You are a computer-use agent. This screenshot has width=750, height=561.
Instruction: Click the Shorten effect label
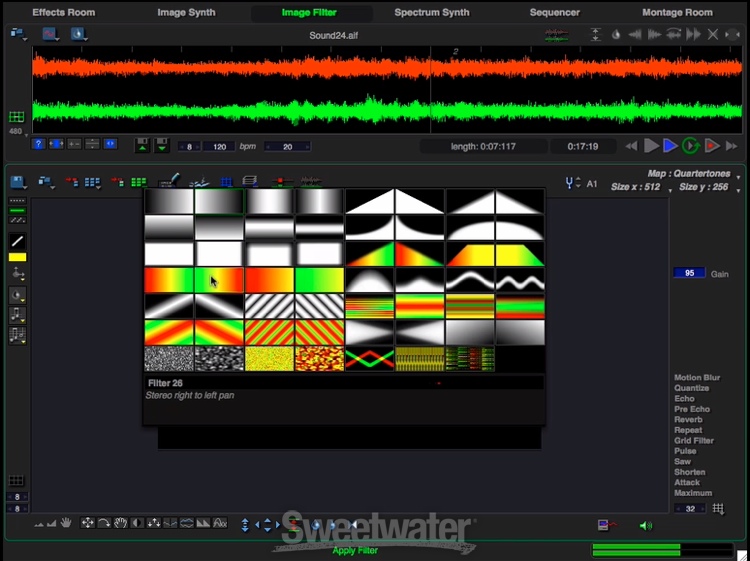tap(689, 473)
